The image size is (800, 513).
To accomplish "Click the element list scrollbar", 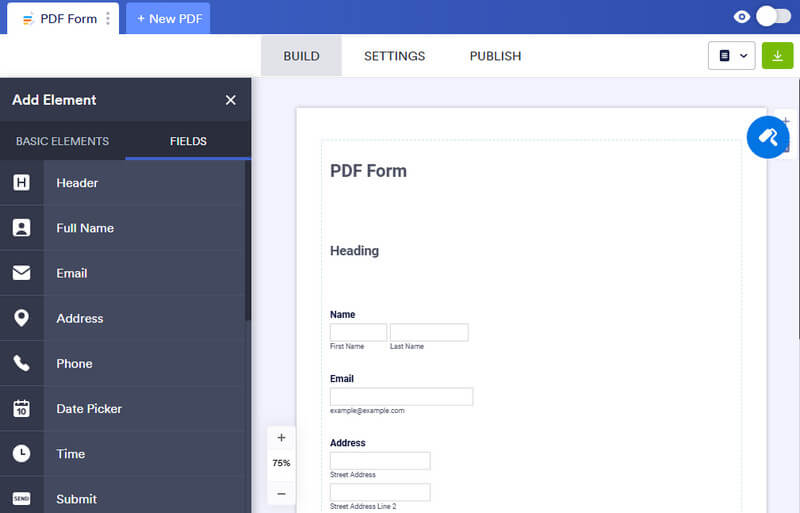I will (x=248, y=240).
